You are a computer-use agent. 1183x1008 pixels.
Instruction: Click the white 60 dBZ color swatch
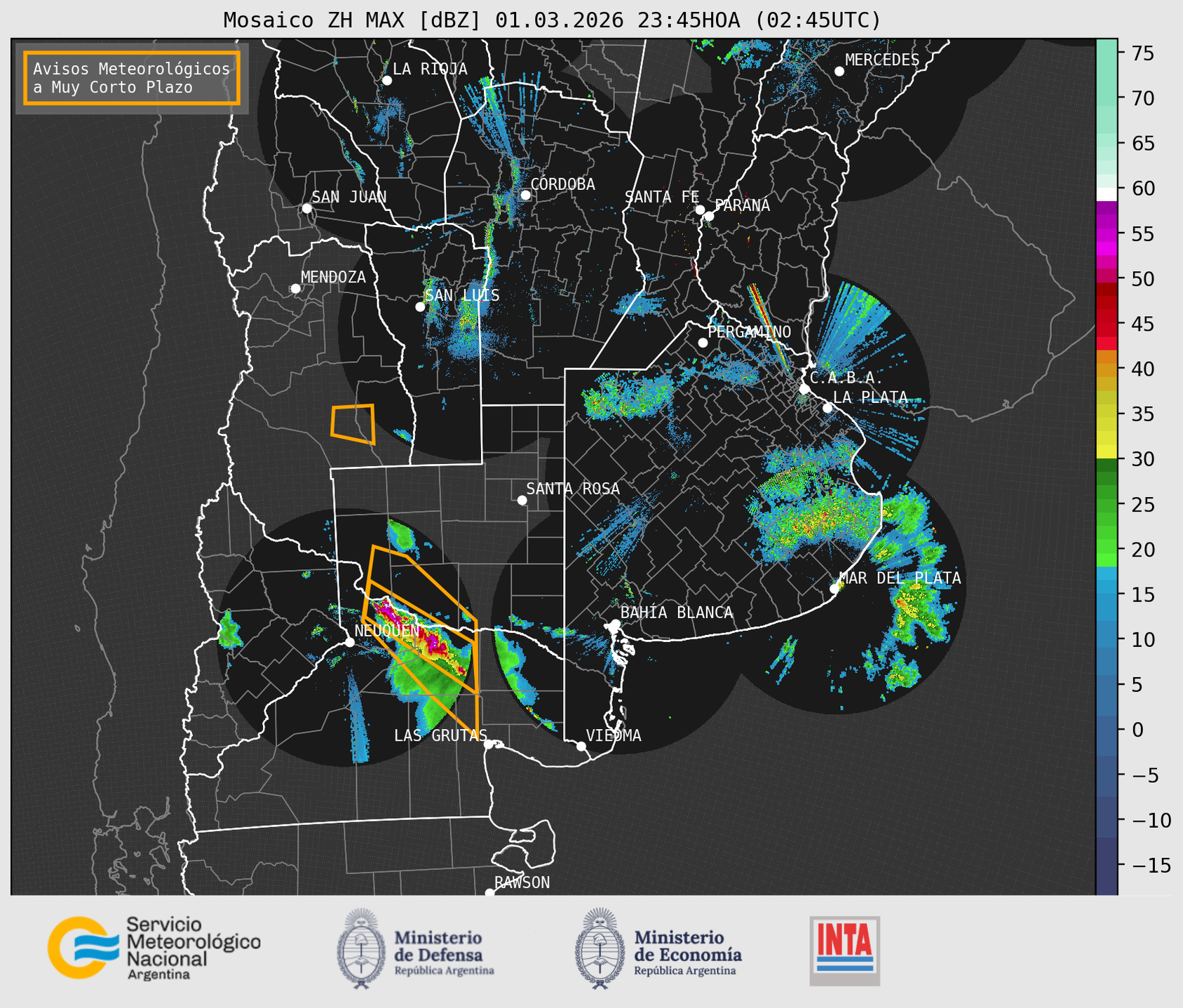tap(1107, 194)
